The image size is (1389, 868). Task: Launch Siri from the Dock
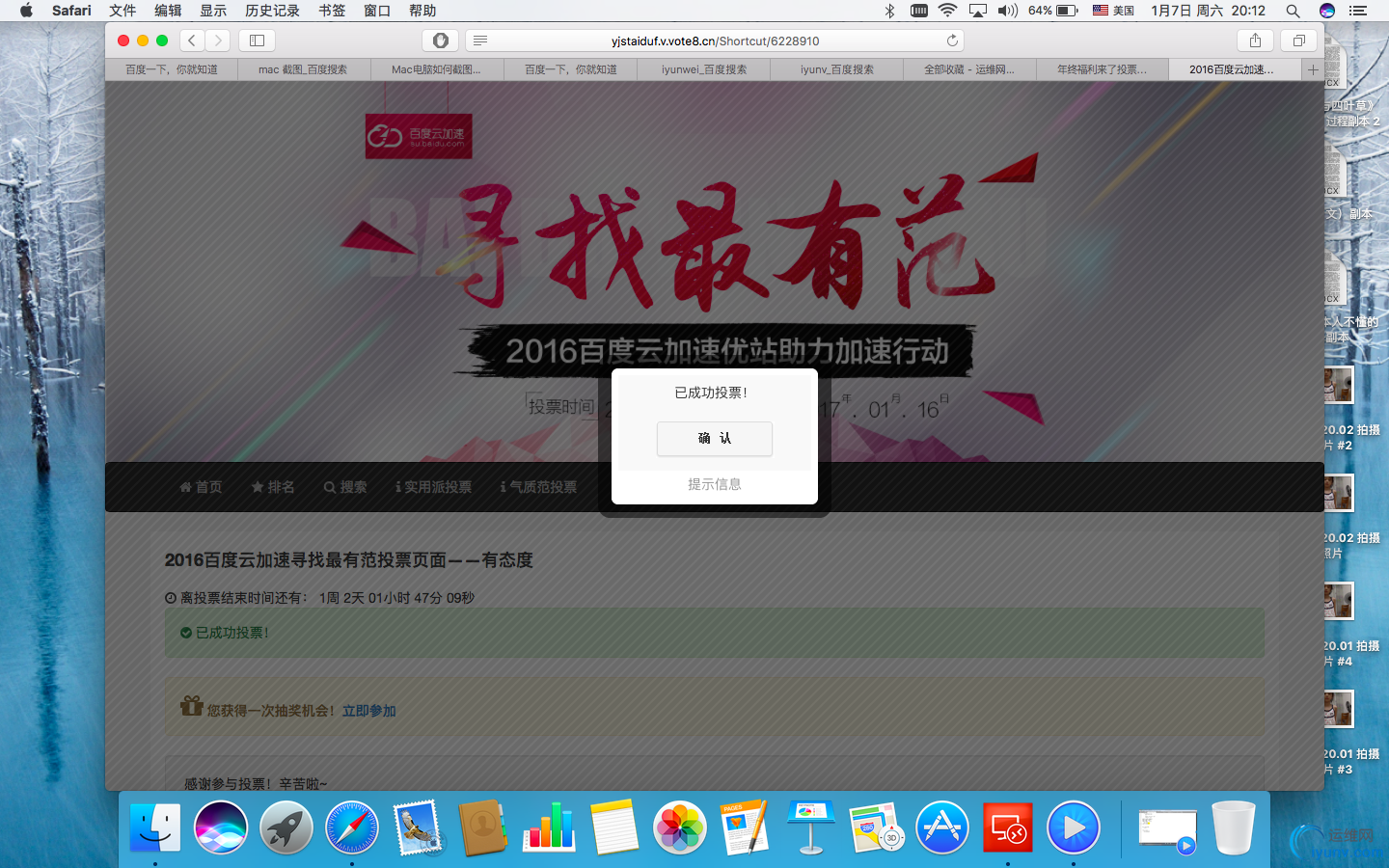221,827
